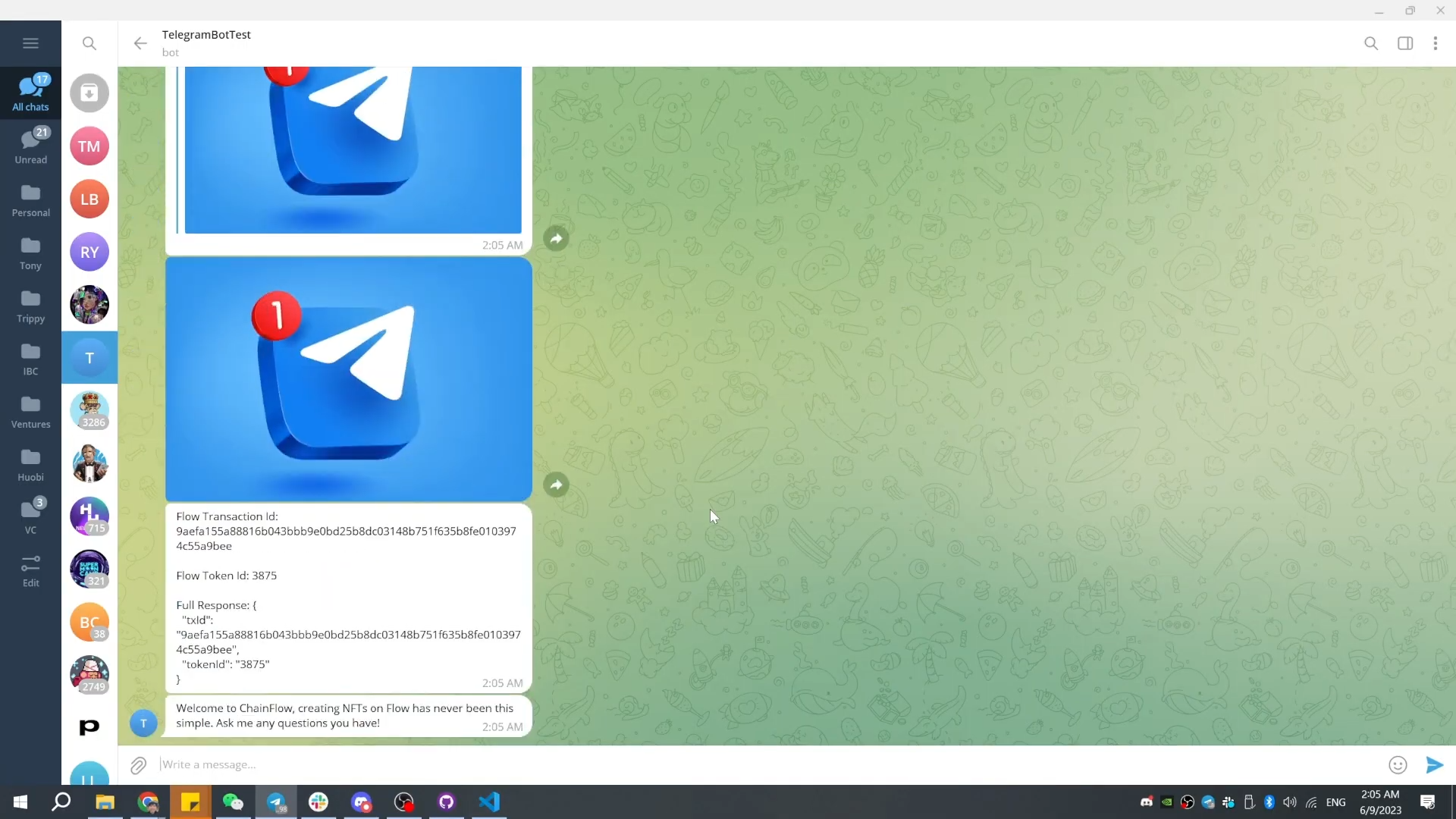Open the large Telegram logo image
This screenshot has width=1456, height=819.
(348, 379)
